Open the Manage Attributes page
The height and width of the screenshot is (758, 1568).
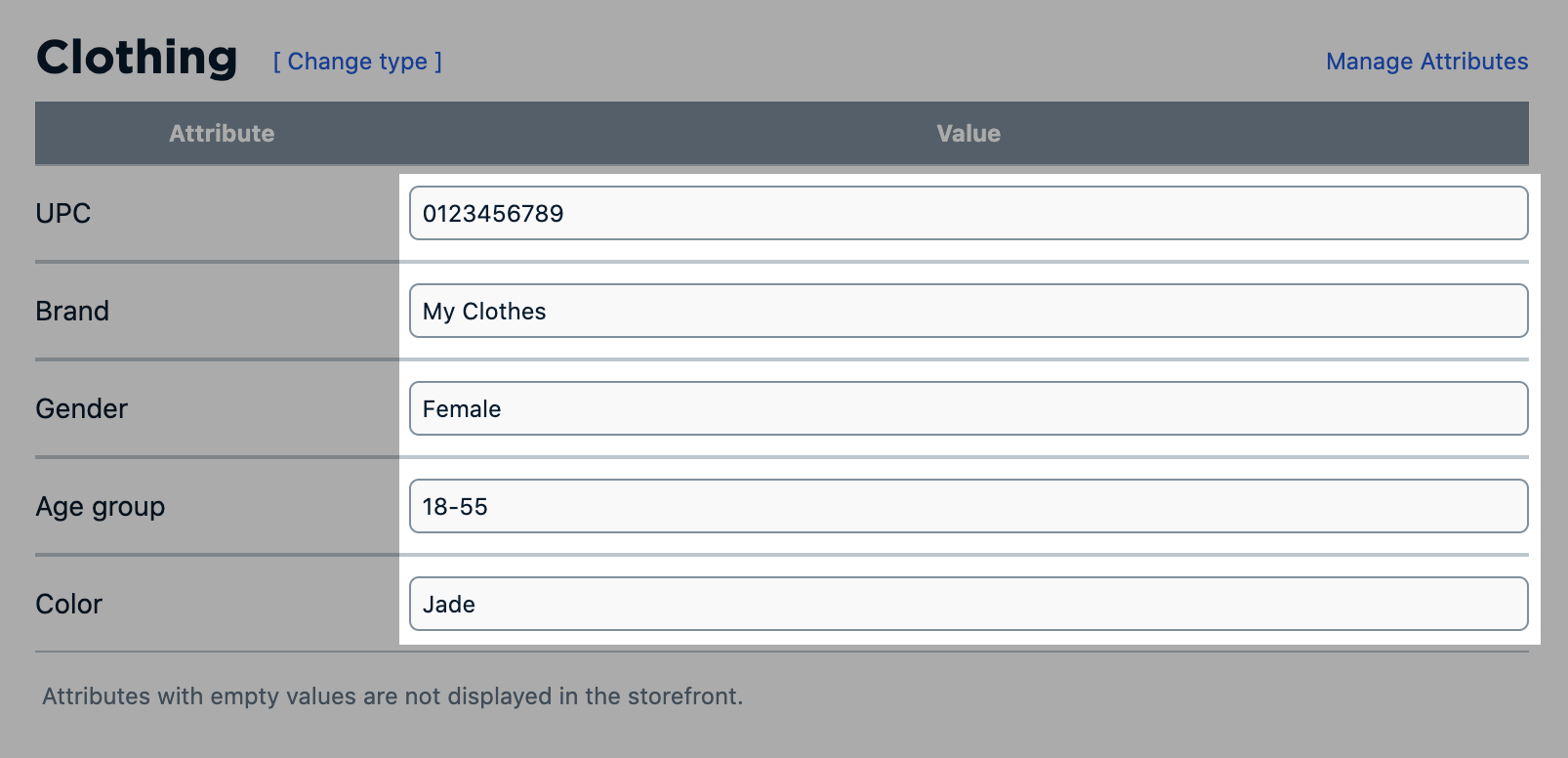tap(1426, 62)
